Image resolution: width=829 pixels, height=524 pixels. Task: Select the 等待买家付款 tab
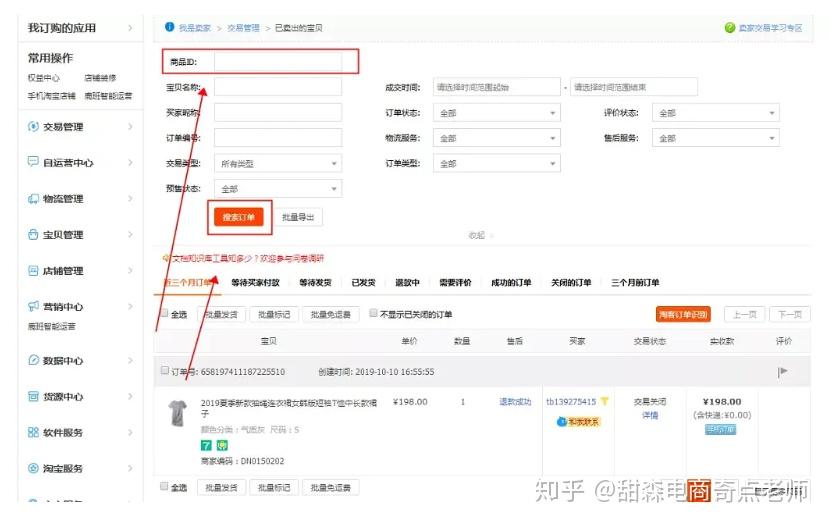255,282
